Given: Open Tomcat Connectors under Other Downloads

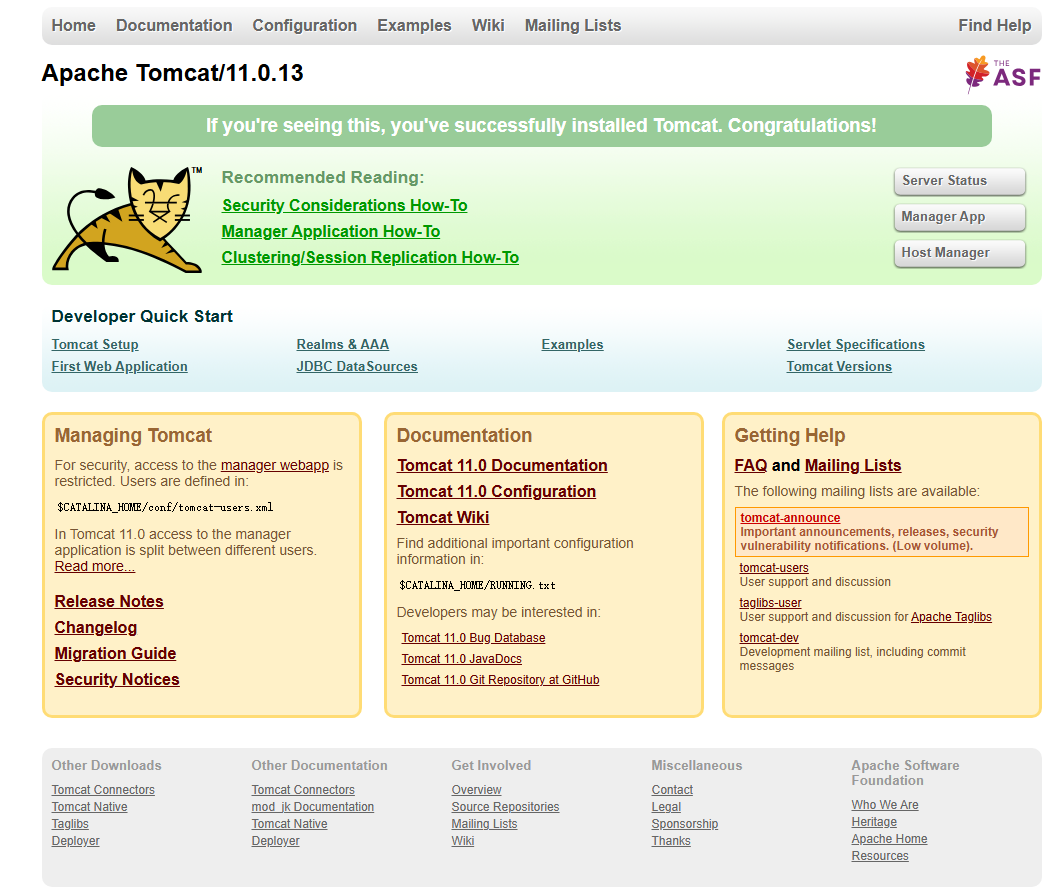Looking at the screenshot, I should click(x=103, y=790).
